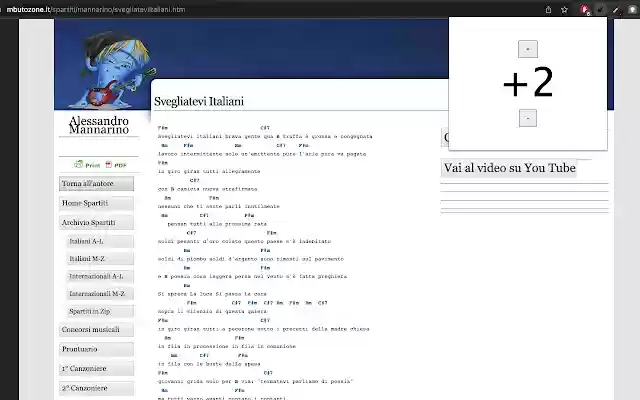The image size is (640, 400).
Task: Bookmark this page with the star icon
Action: [564, 9]
